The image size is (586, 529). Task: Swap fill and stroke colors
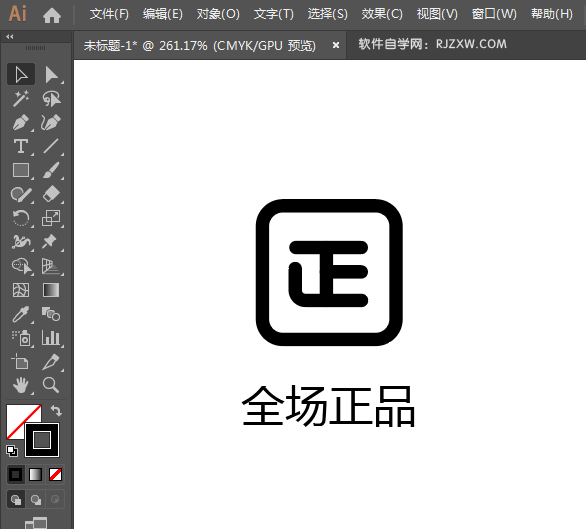[56, 410]
